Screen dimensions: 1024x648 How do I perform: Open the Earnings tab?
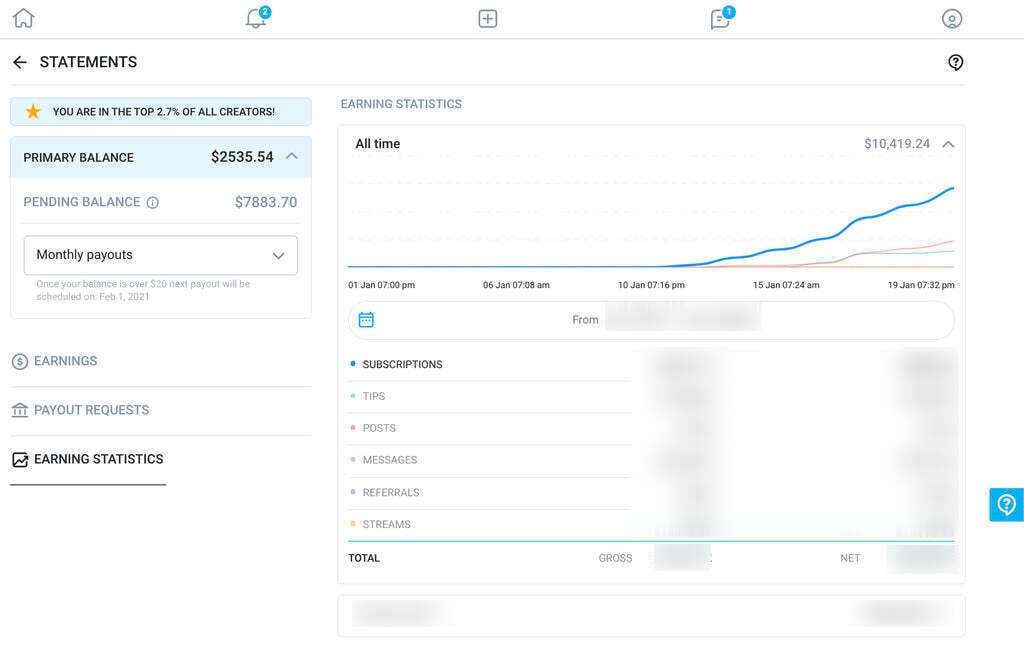click(x=66, y=361)
